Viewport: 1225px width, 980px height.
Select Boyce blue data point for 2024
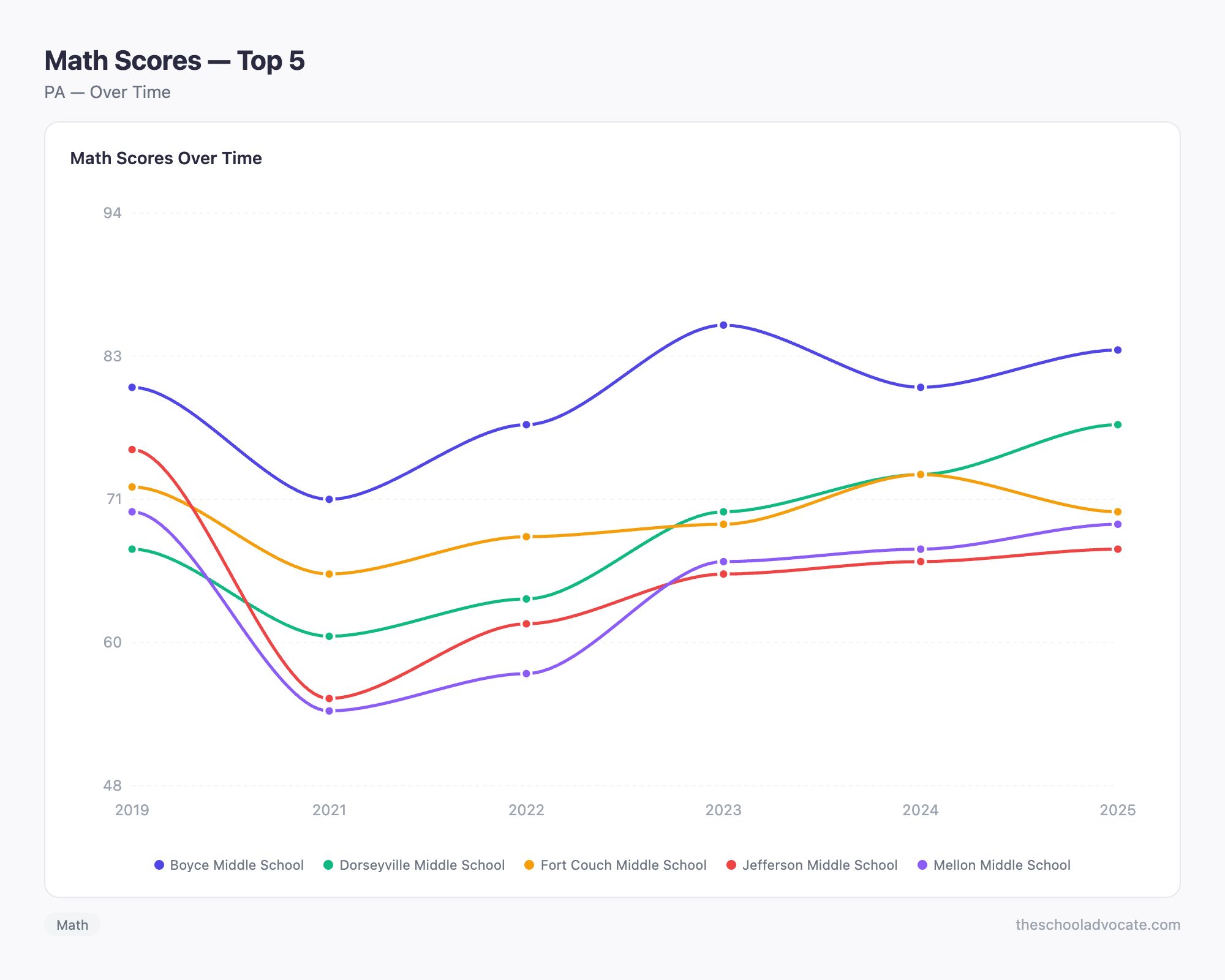(x=921, y=387)
